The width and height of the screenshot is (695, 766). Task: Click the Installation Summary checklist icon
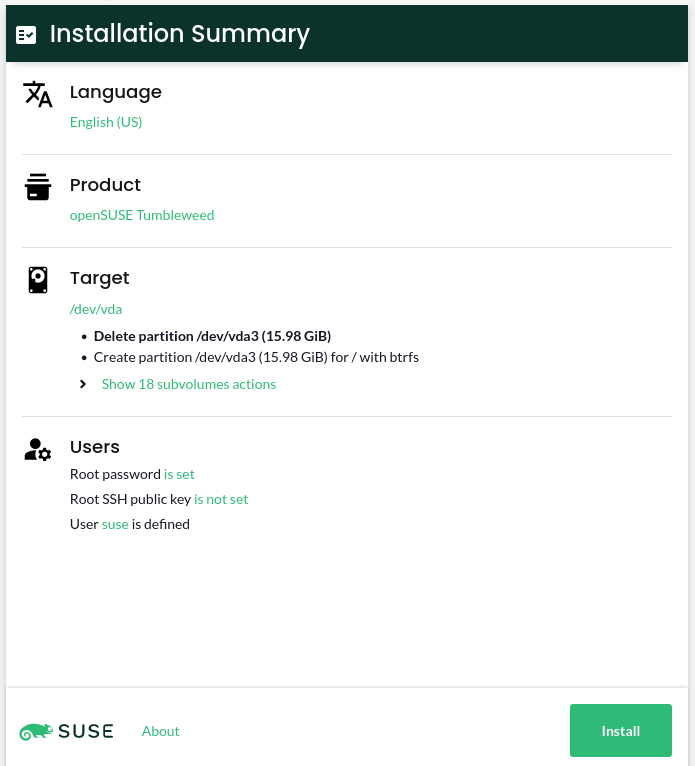pyautogui.click(x=26, y=35)
